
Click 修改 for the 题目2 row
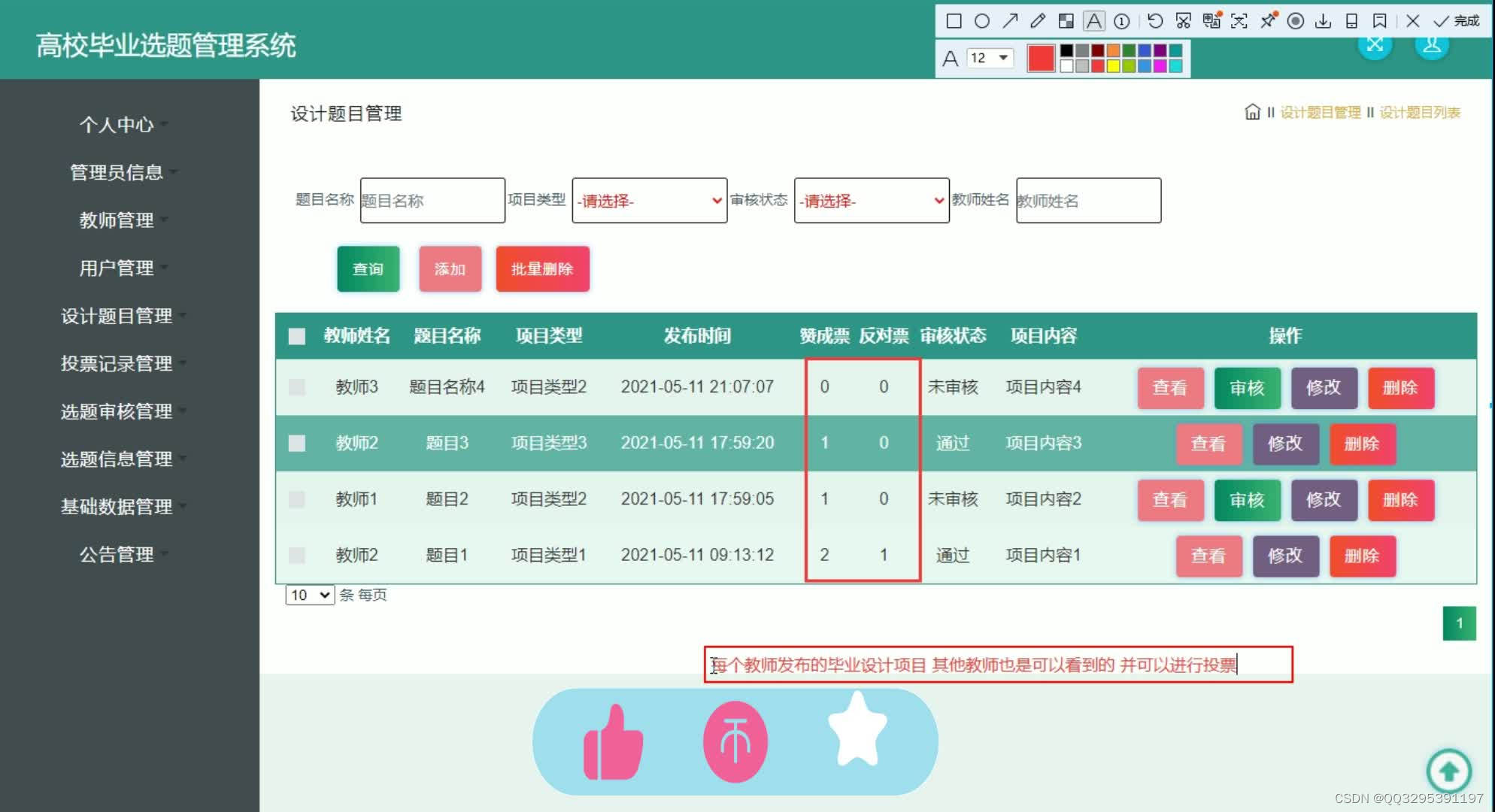point(1324,500)
